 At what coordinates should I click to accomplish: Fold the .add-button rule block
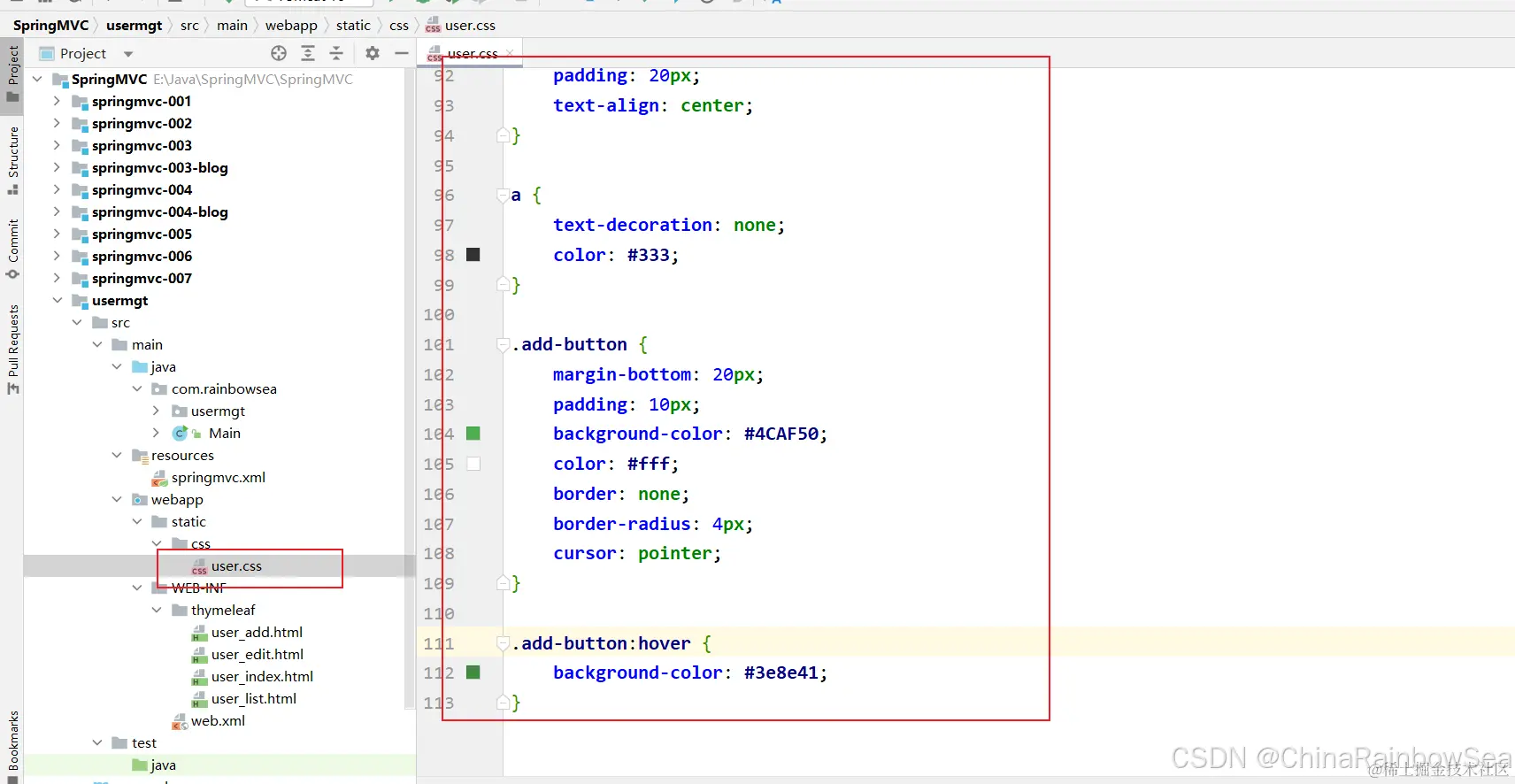click(503, 344)
